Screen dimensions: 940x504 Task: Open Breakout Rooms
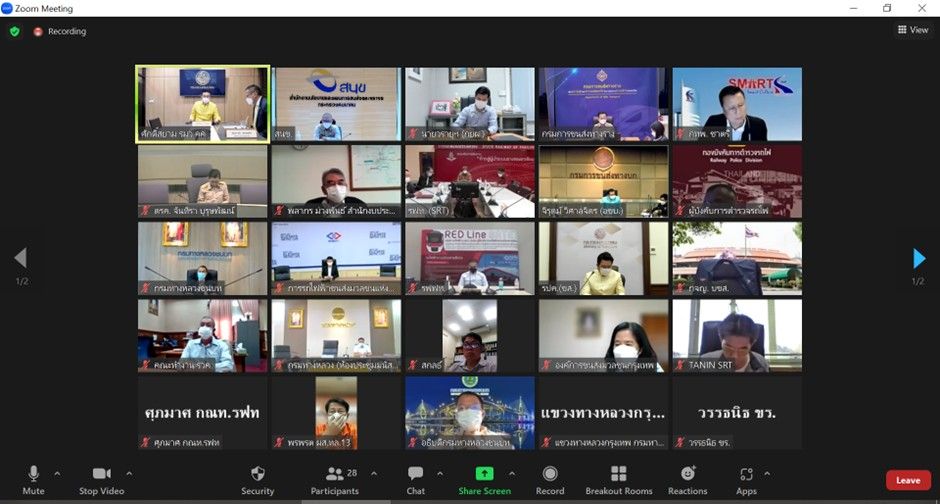click(618, 478)
